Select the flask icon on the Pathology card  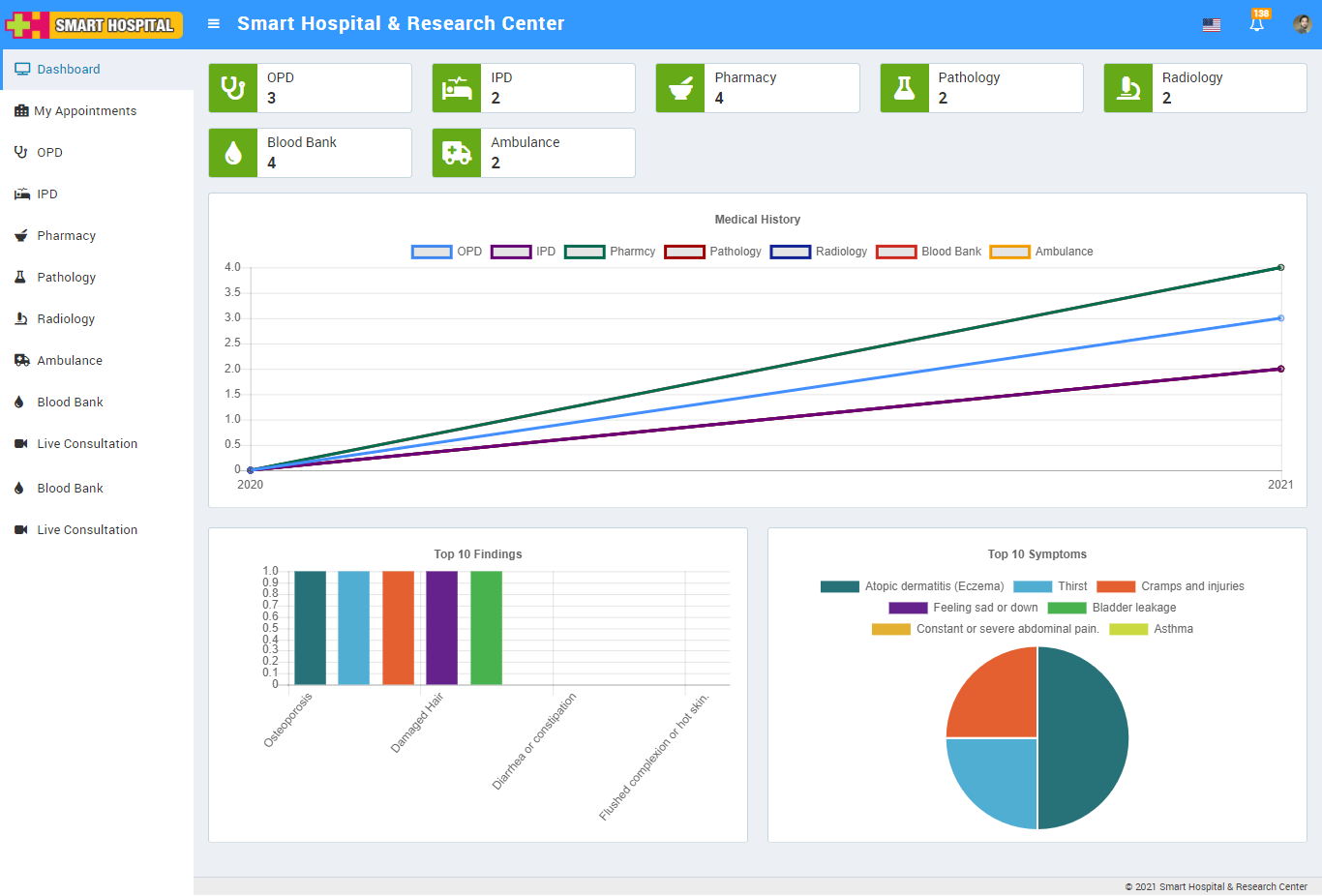(904, 87)
